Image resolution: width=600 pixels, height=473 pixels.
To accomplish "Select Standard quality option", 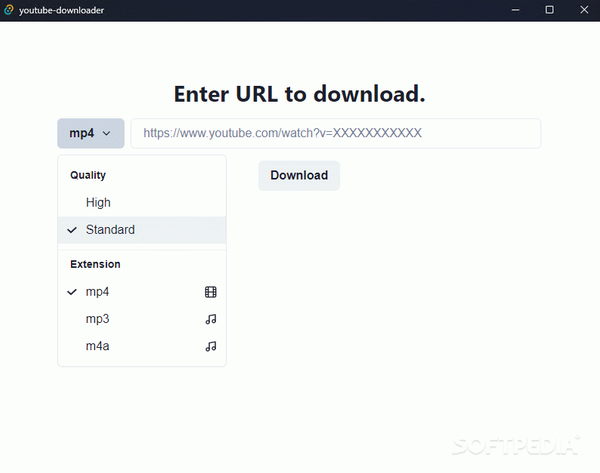I will click(142, 230).
